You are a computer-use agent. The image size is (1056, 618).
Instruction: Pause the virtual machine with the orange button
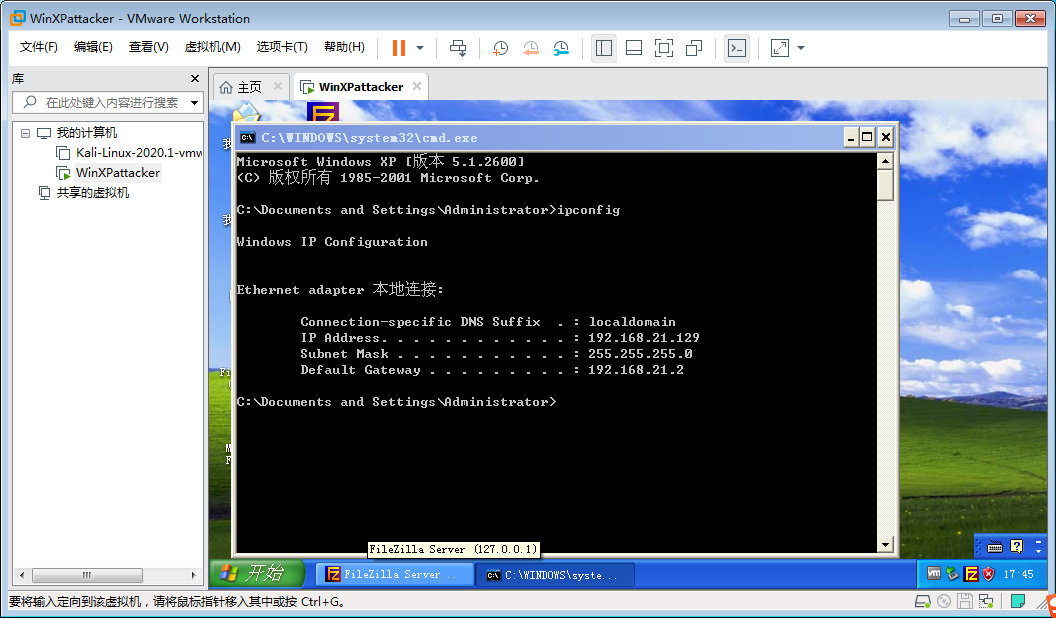coord(399,48)
